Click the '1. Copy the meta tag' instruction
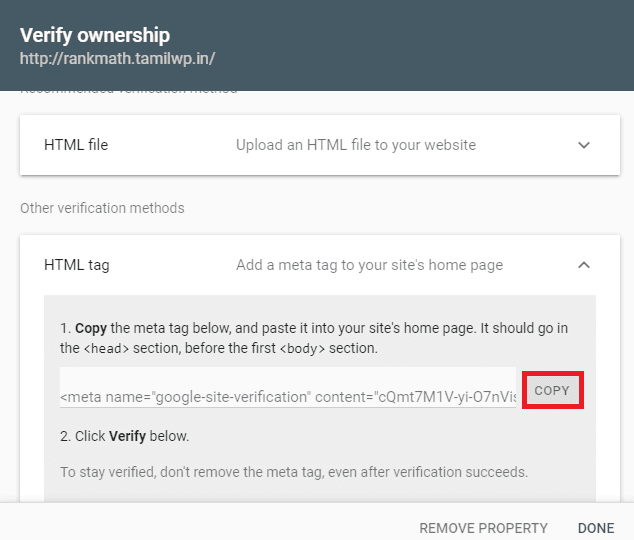The image size is (634, 540). click(x=314, y=338)
